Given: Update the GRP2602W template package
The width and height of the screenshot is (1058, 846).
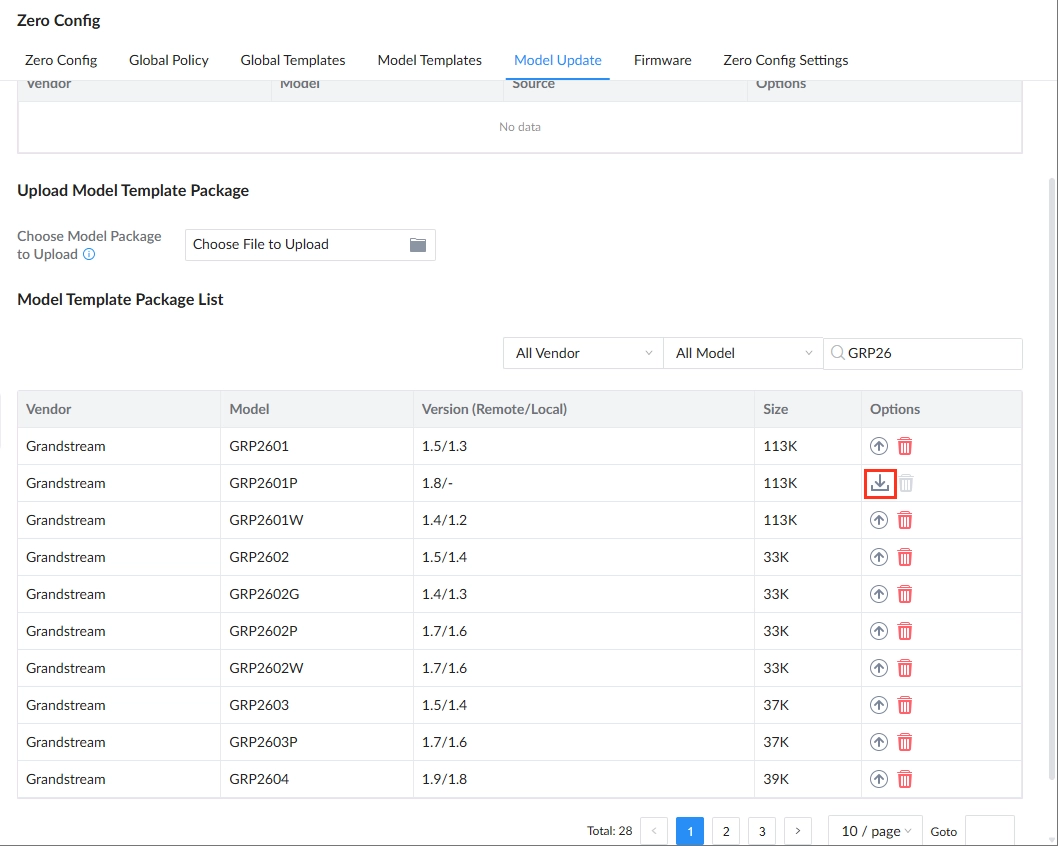Looking at the screenshot, I should (879, 669).
